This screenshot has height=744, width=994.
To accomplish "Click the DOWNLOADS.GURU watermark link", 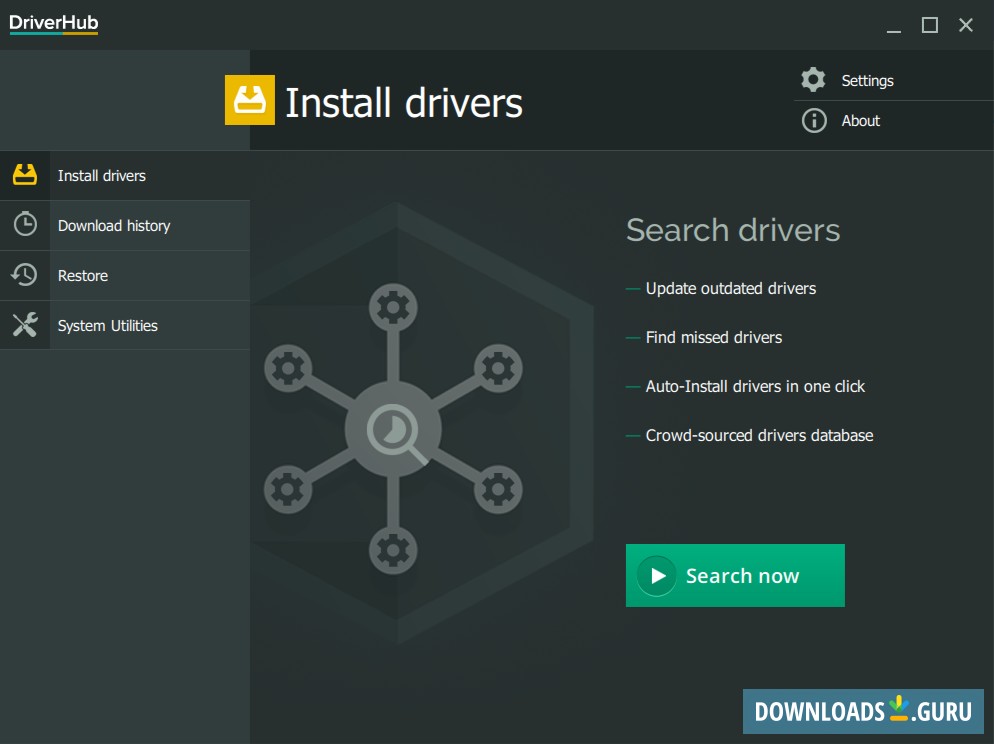I will pyautogui.click(x=861, y=712).
